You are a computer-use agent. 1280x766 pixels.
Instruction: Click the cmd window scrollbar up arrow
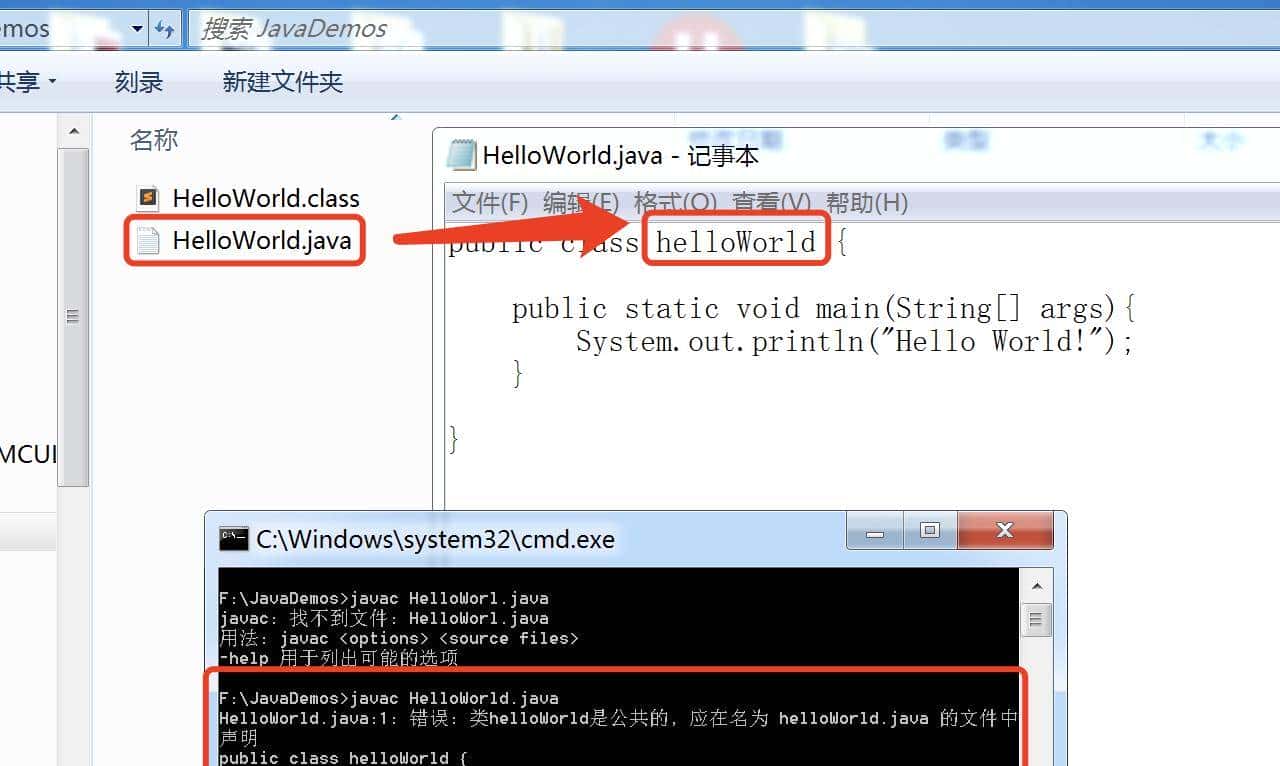click(x=1036, y=584)
